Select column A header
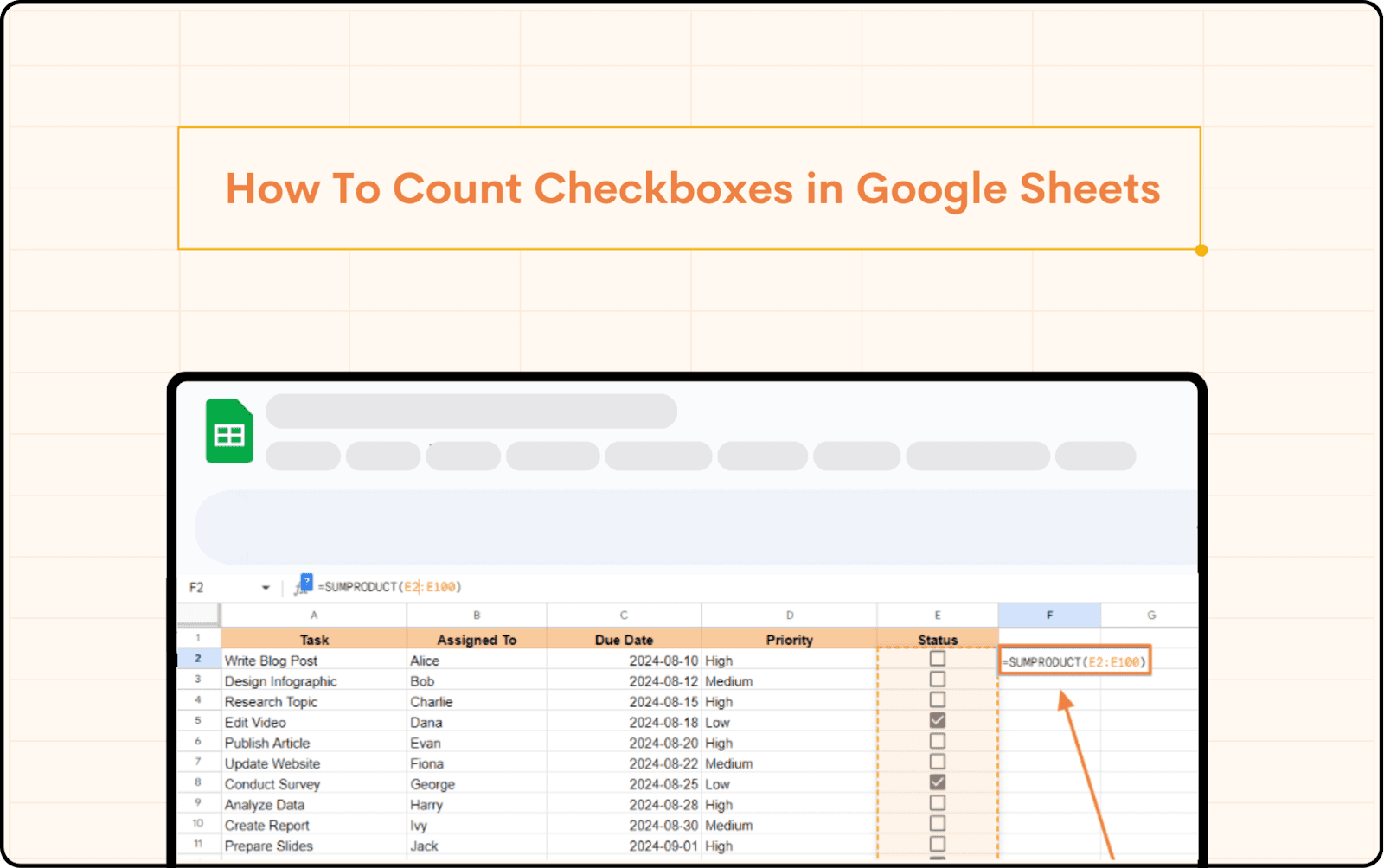Image resolution: width=1384 pixels, height=868 pixels. click(314, 616)
